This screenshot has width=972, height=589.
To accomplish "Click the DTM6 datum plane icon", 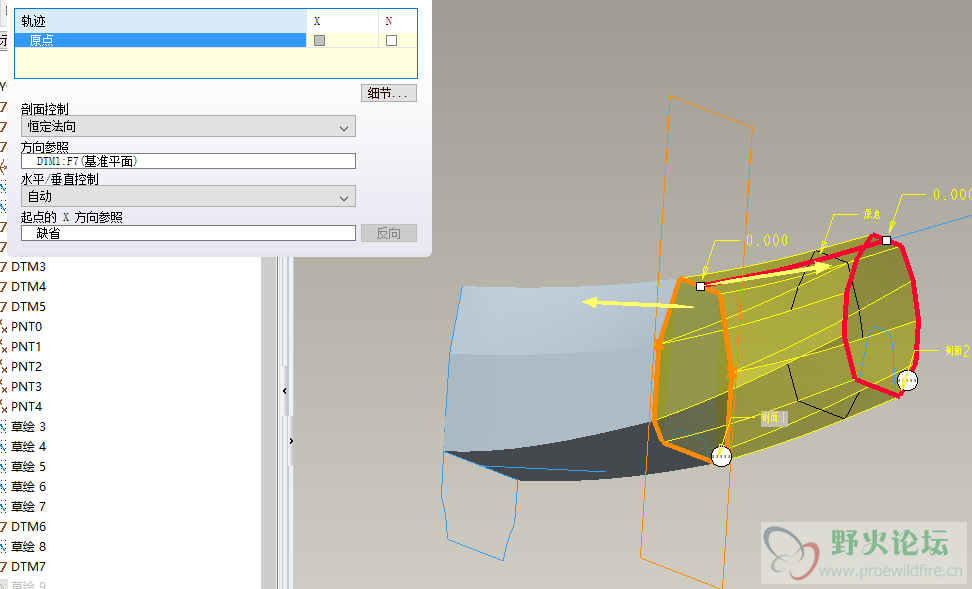I will [4, 527].
